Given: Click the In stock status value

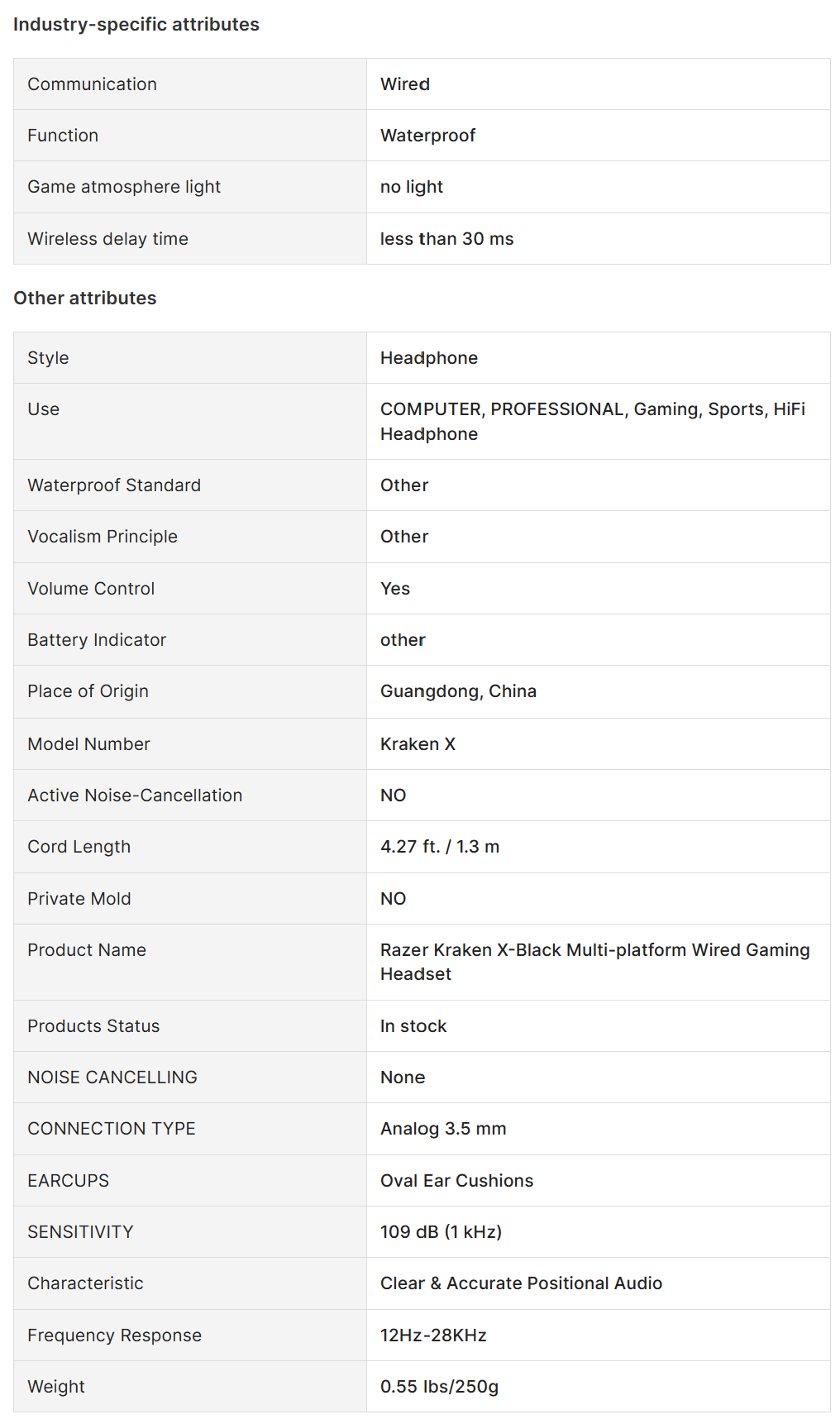Looking at the screenshot, I should [413, 1026].
